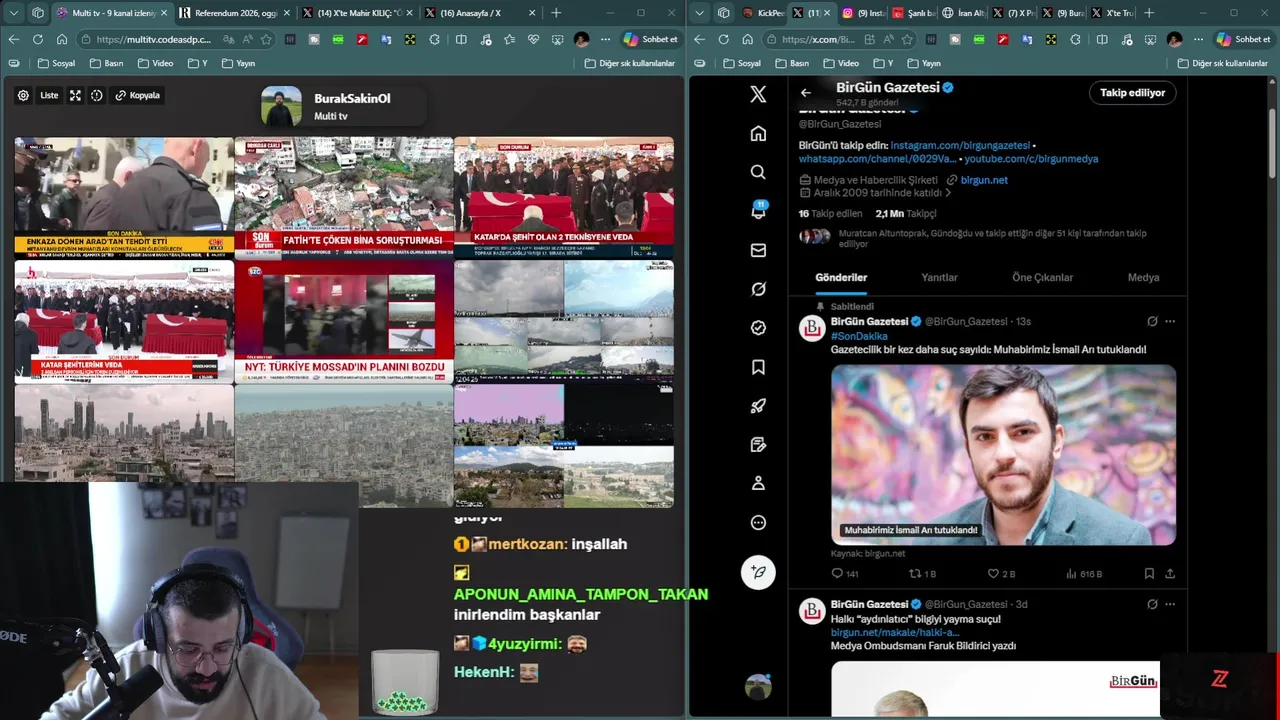Reply to İsmail Arı tweet (141)
This screenshot has height=720, width=1280.
(845, 574)
